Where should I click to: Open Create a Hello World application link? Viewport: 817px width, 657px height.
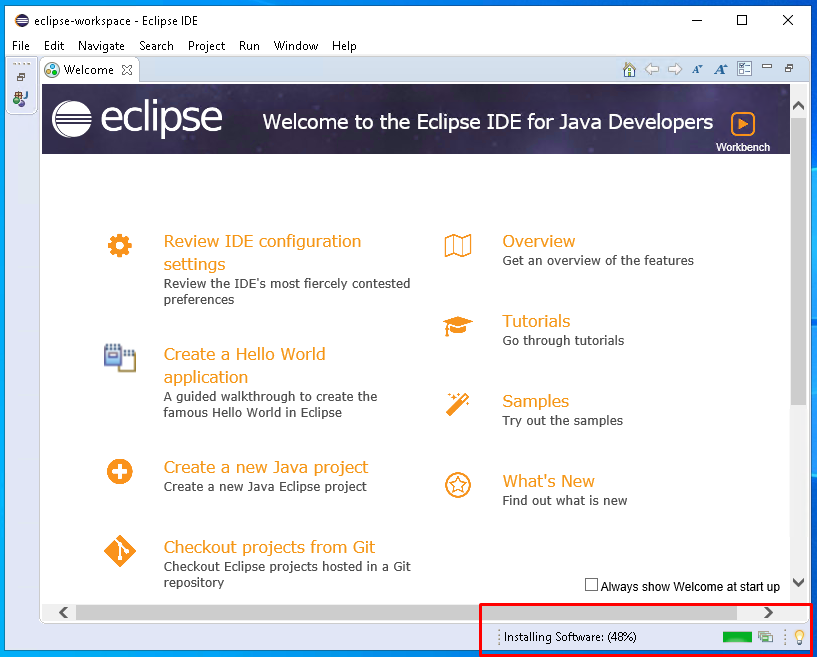point(244,366)
